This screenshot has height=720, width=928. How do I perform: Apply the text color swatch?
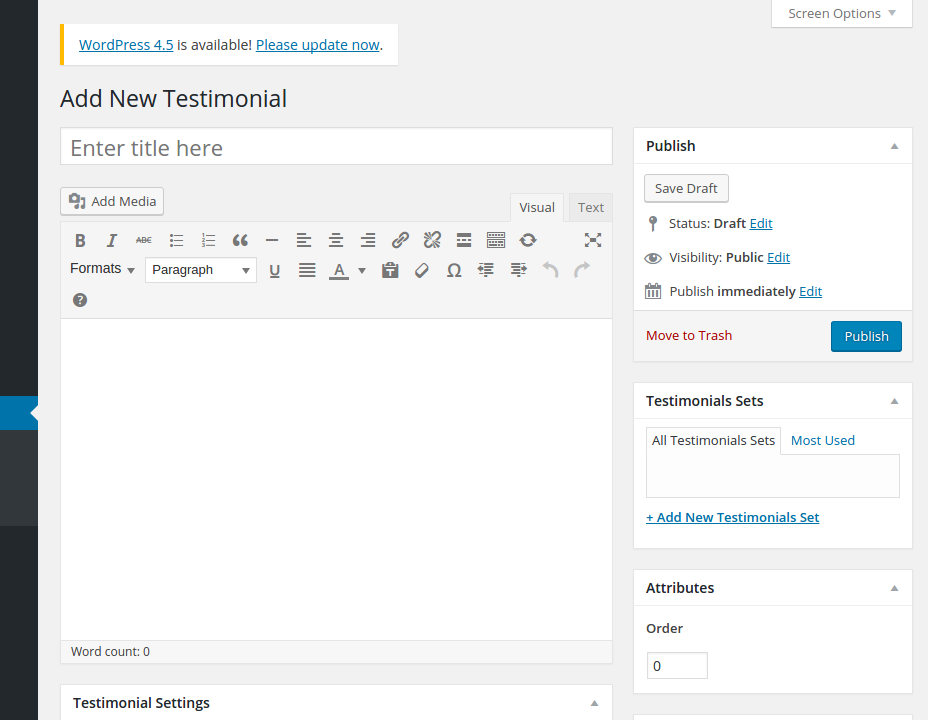[x=338, y=270]
